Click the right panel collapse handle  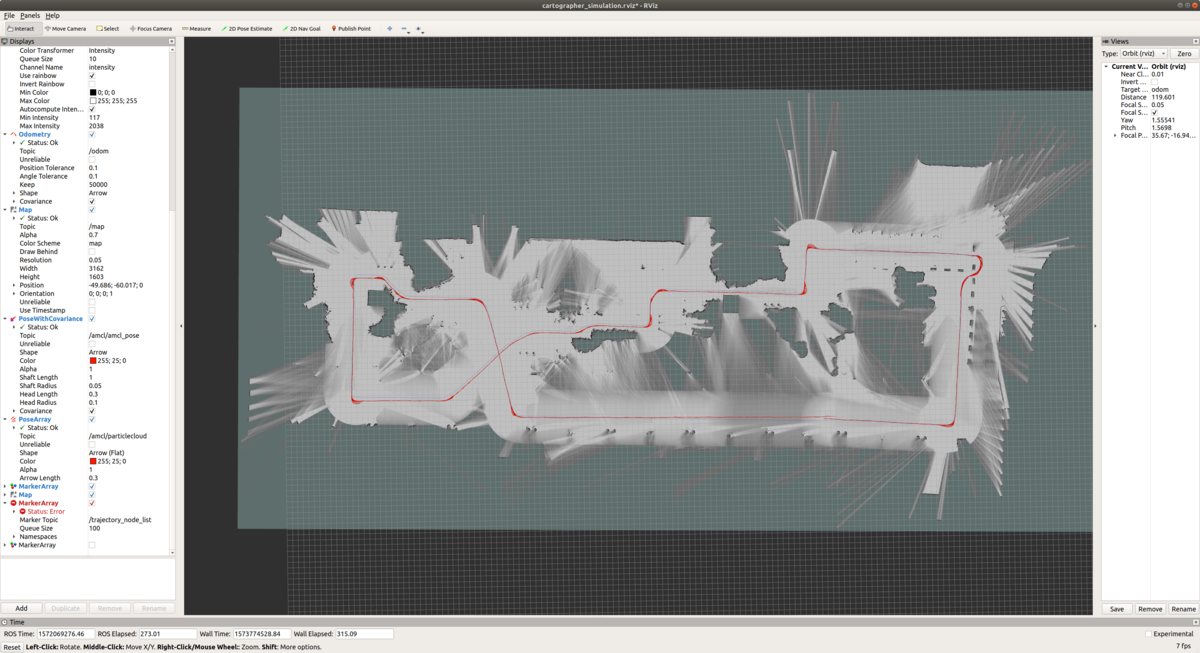[x=1096, y=326]
